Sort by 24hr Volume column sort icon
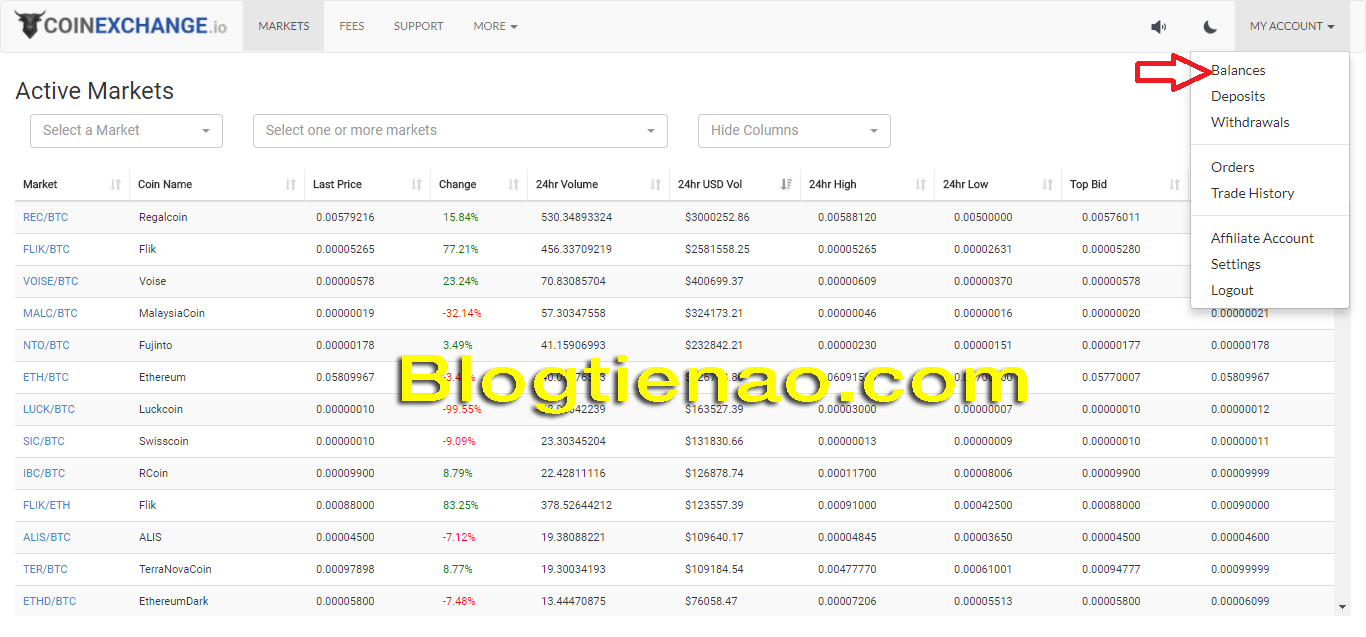1366x637 pixels. (x=656, y=185)
